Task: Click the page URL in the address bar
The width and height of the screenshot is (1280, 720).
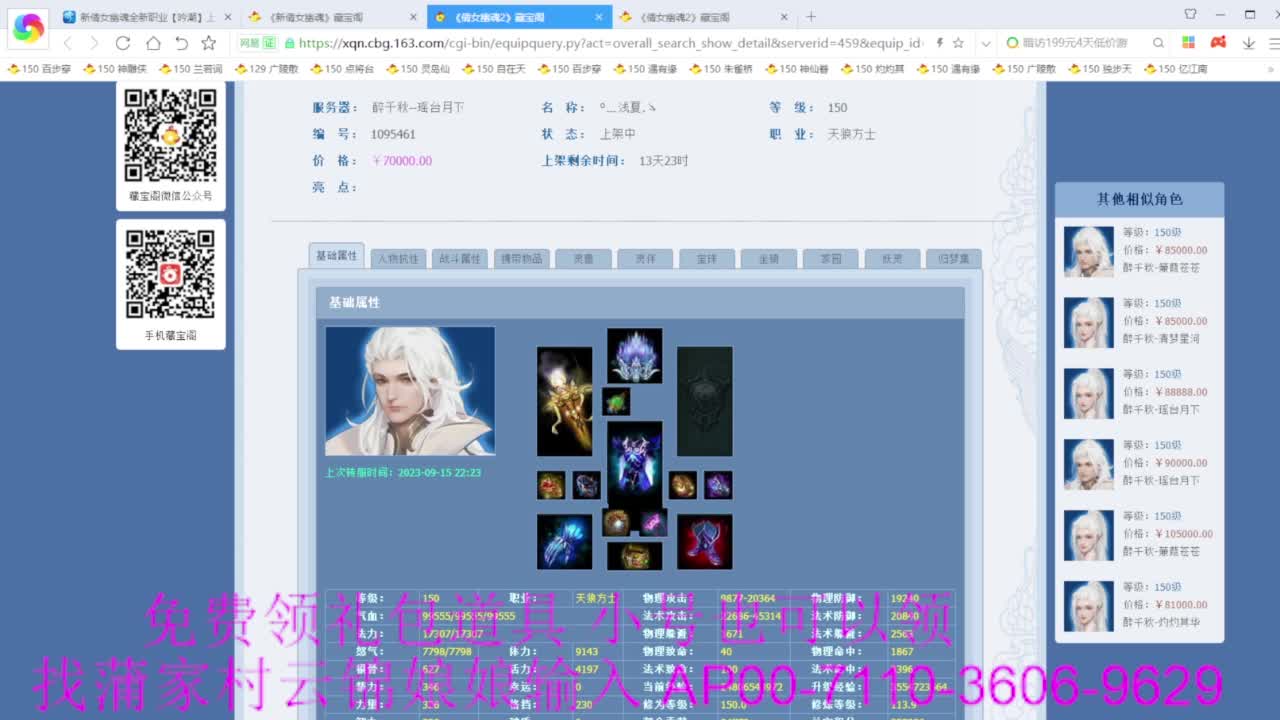Action: pos(610,43)
